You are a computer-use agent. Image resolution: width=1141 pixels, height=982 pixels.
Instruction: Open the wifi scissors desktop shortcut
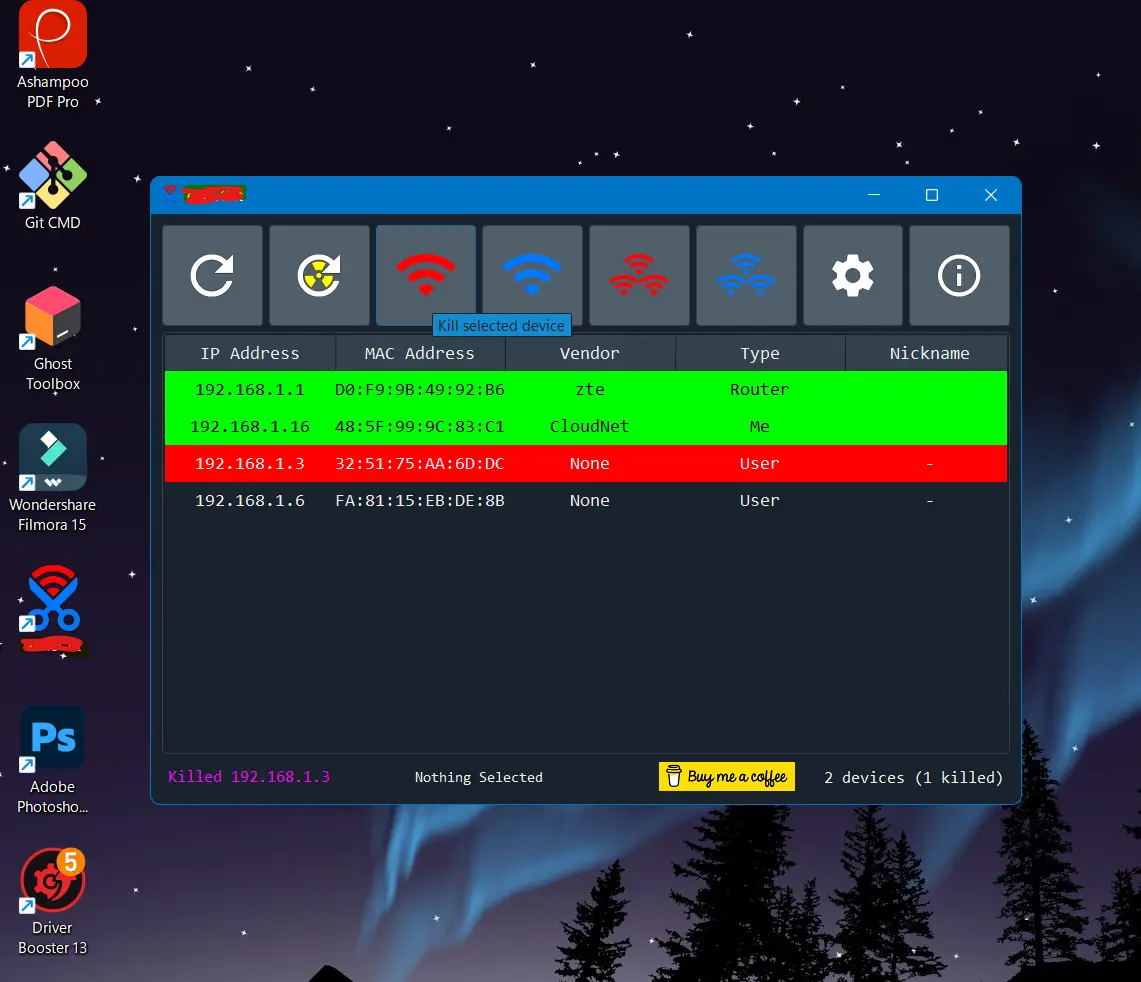52,609
